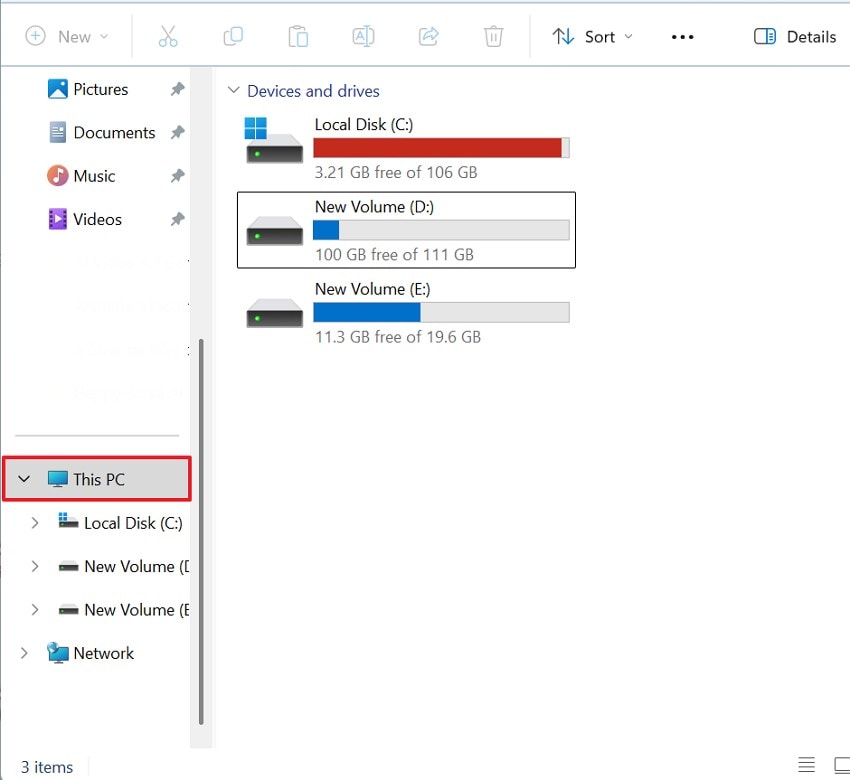The image size is (850, 780).
Task: Select the Rename icon
Action: (363, 36)
